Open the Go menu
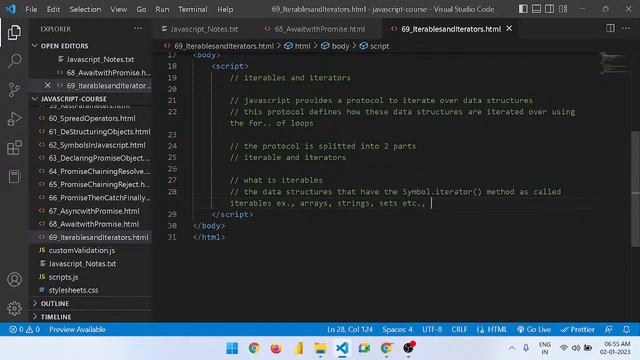Image resolution: width=640 pixels, height=360 pixels. point(141,9)
